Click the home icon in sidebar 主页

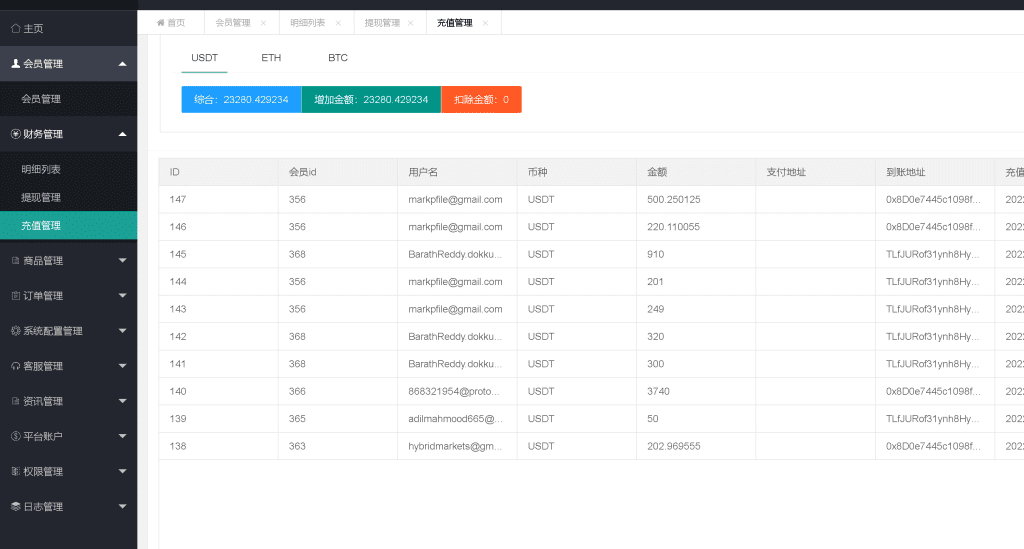15,29
